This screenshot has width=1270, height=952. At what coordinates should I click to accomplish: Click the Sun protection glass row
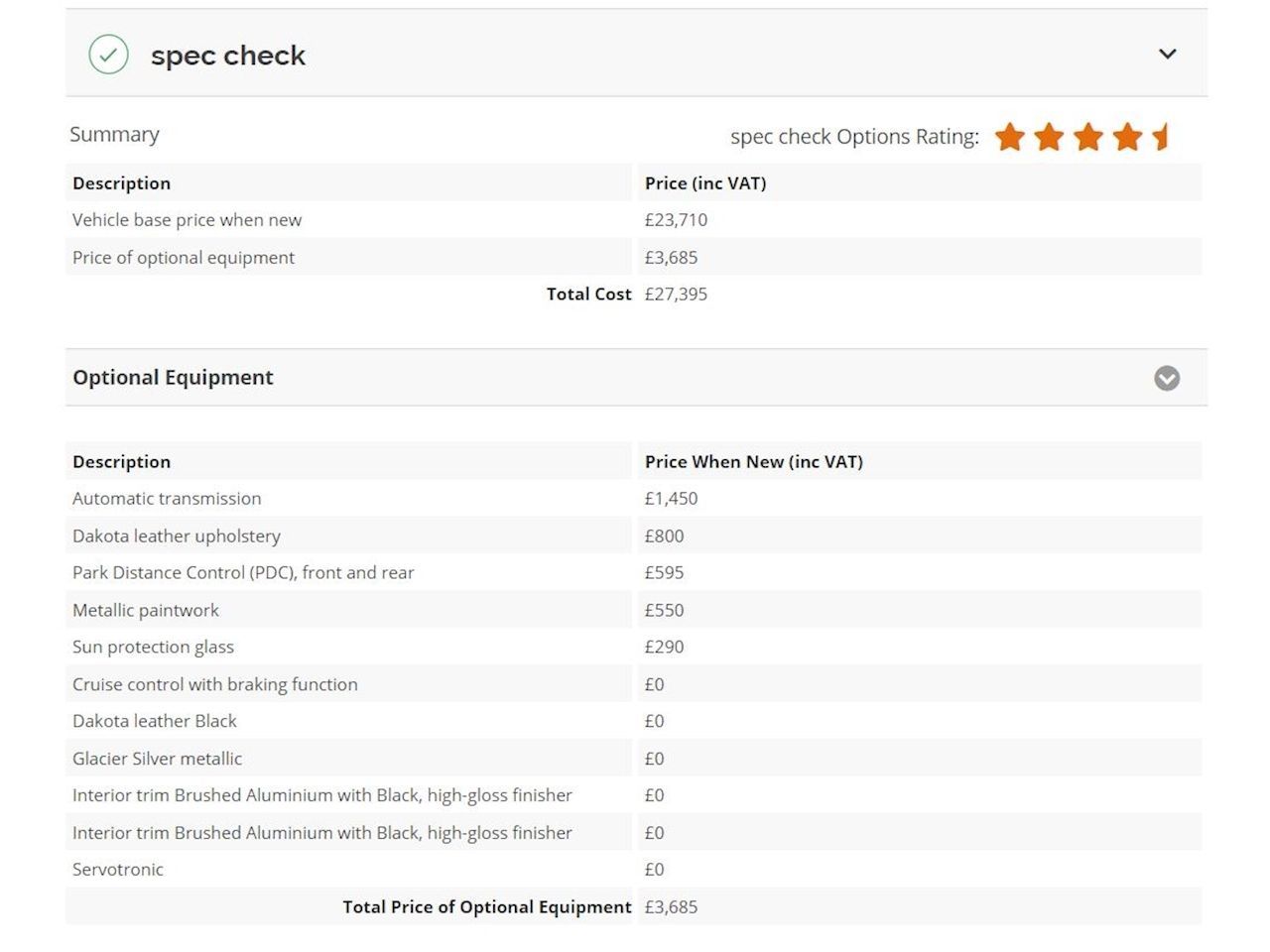tap(153, 648)
